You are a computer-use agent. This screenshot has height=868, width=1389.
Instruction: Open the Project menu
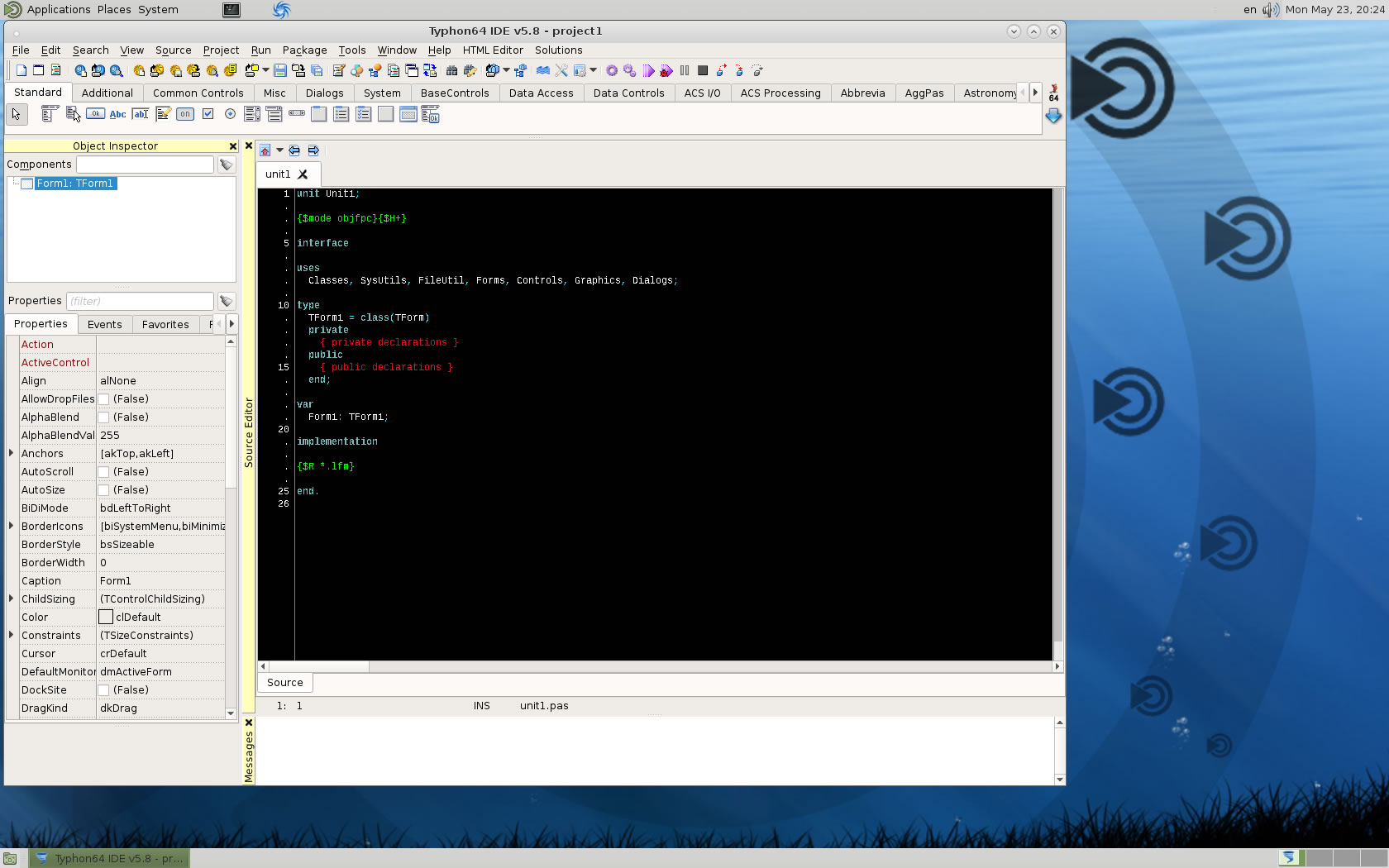(x=221, y=50)
